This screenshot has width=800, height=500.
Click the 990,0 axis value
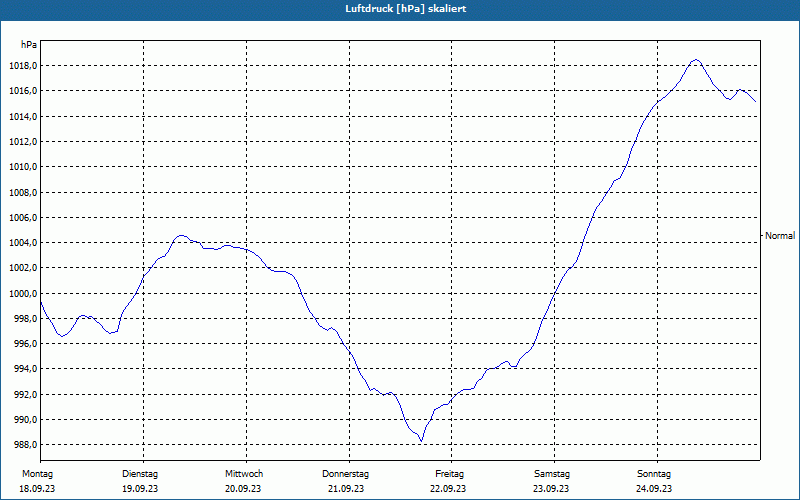25,419
